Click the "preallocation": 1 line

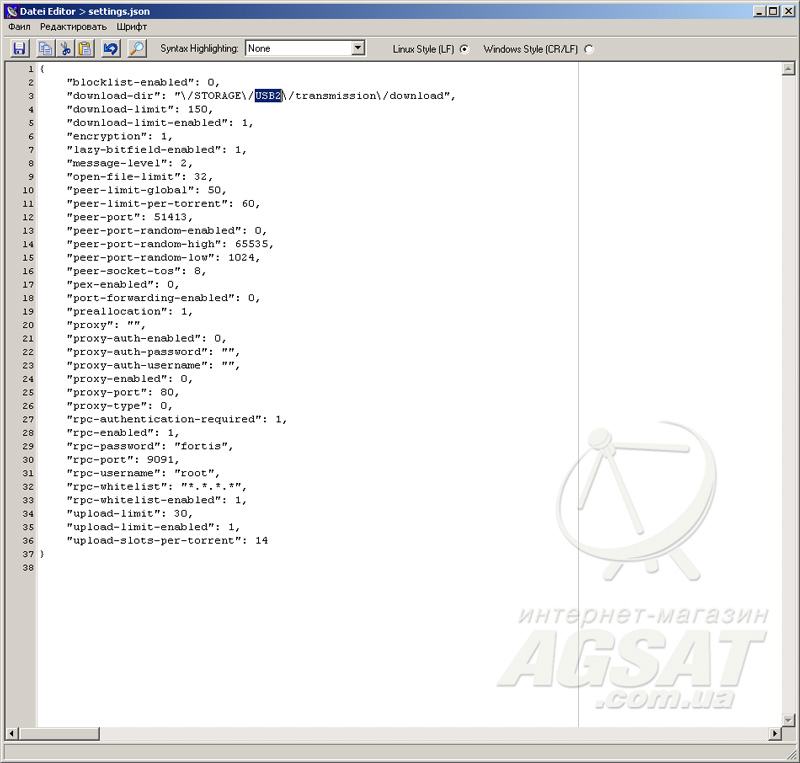tap(130, 311)
